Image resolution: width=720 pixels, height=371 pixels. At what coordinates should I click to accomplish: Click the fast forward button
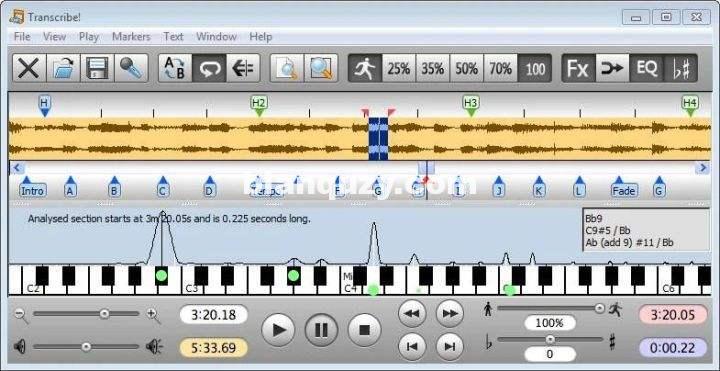pyautogui.click(x=450, y=314)
